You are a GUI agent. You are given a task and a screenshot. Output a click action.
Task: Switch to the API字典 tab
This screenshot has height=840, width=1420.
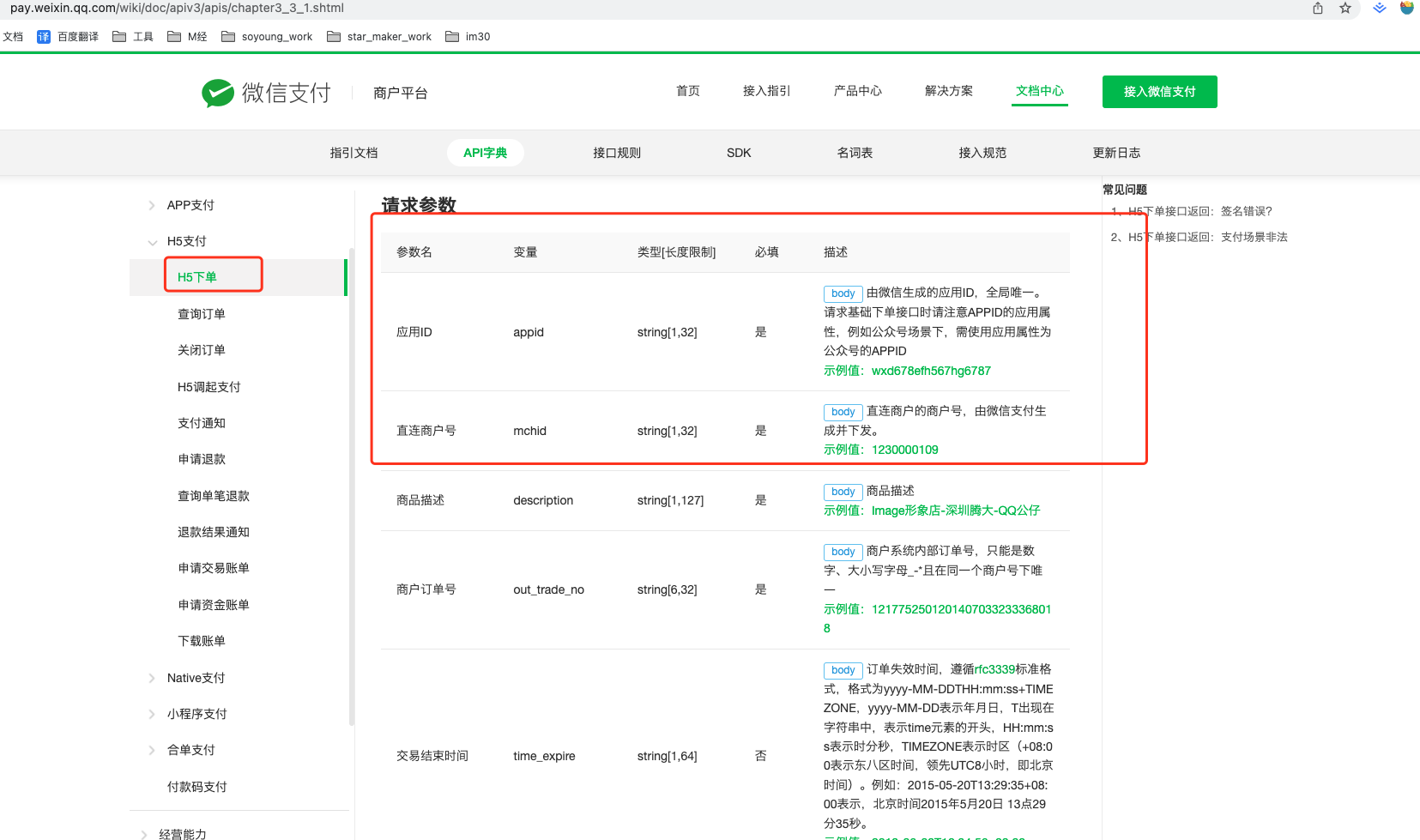tap(486, 152)
